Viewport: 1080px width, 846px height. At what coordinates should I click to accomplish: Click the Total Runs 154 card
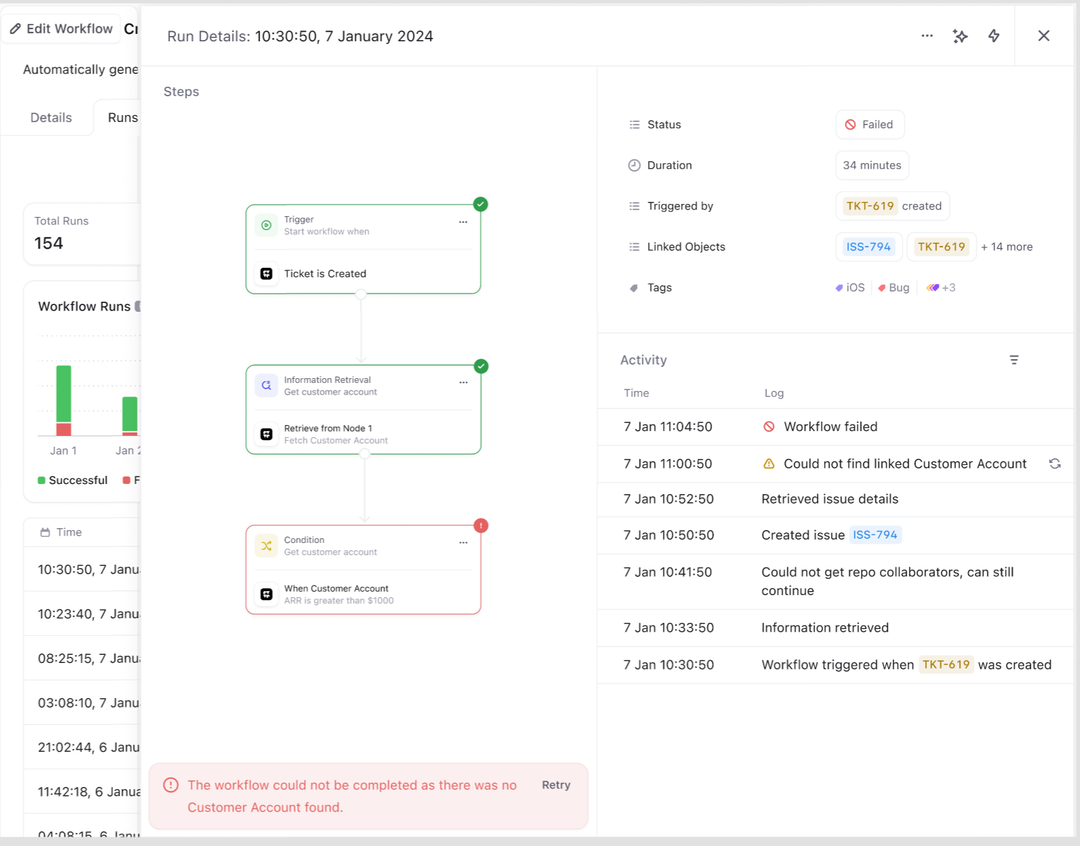pos(81,234)
